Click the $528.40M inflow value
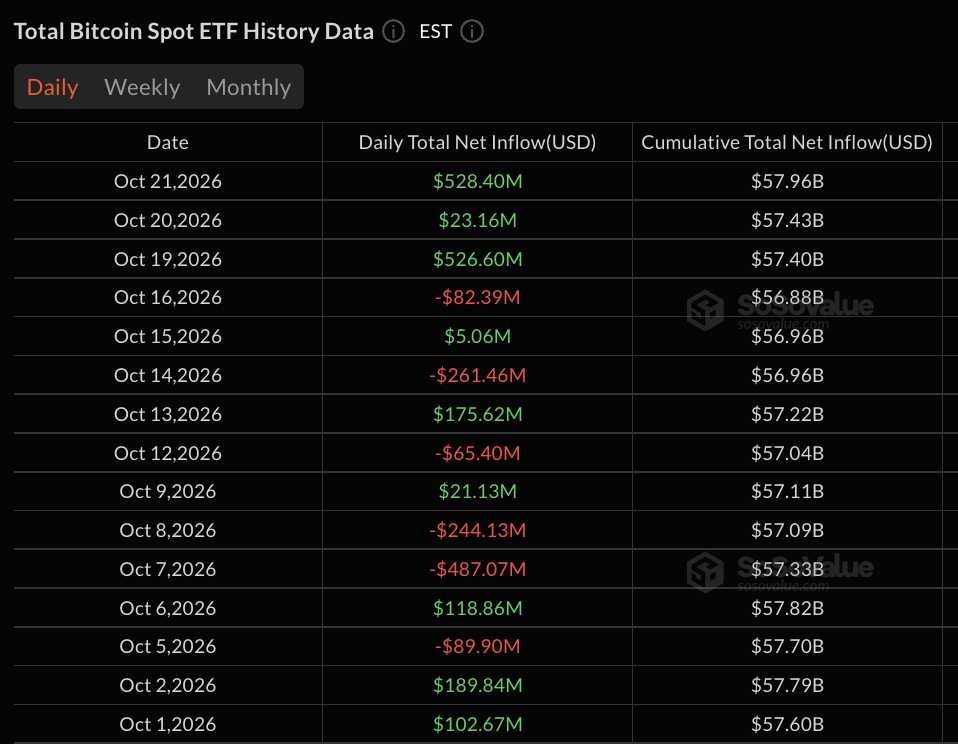 coord(478,181)
